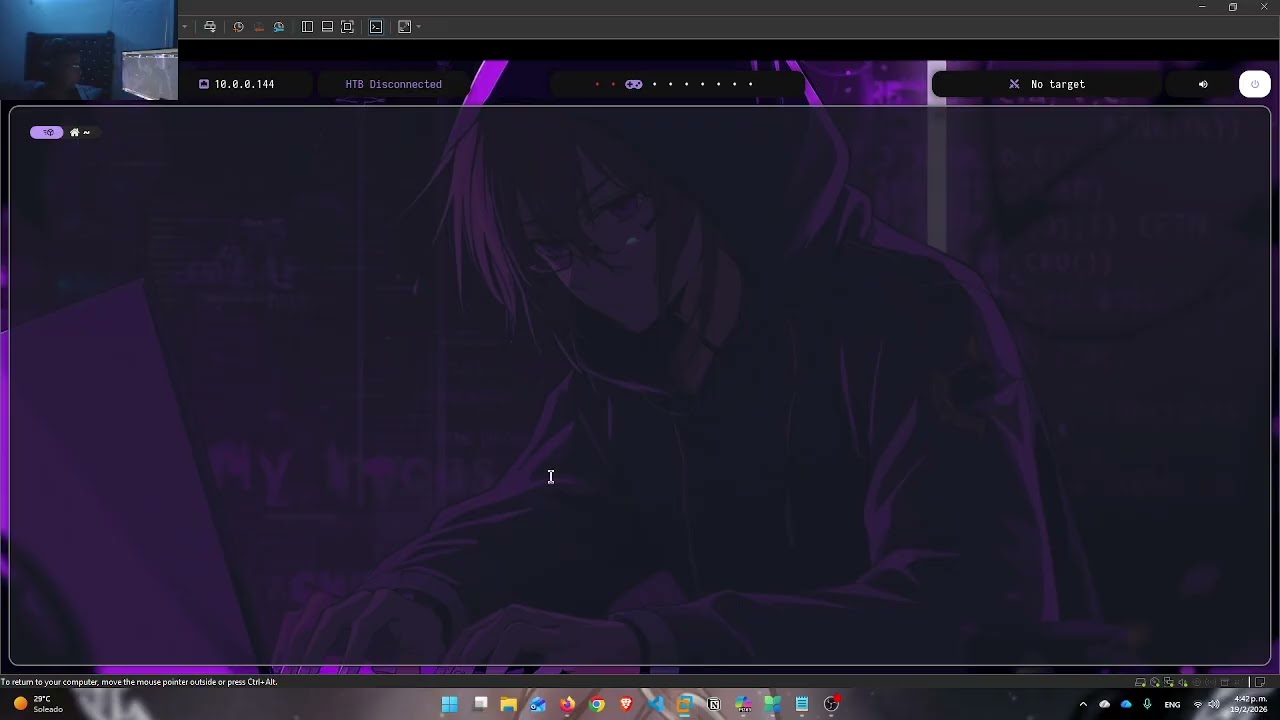Viewport: 1280px width, 720px height.
Task: Select the gamepad workspace icon
Action: pos(634,84)
